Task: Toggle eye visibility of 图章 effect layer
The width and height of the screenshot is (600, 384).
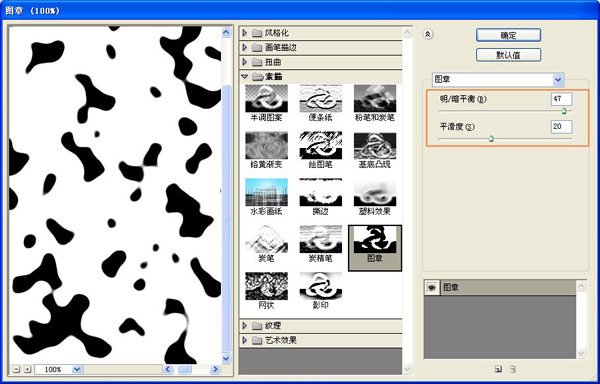Action: pyautogui.click(x=432, y=288)
